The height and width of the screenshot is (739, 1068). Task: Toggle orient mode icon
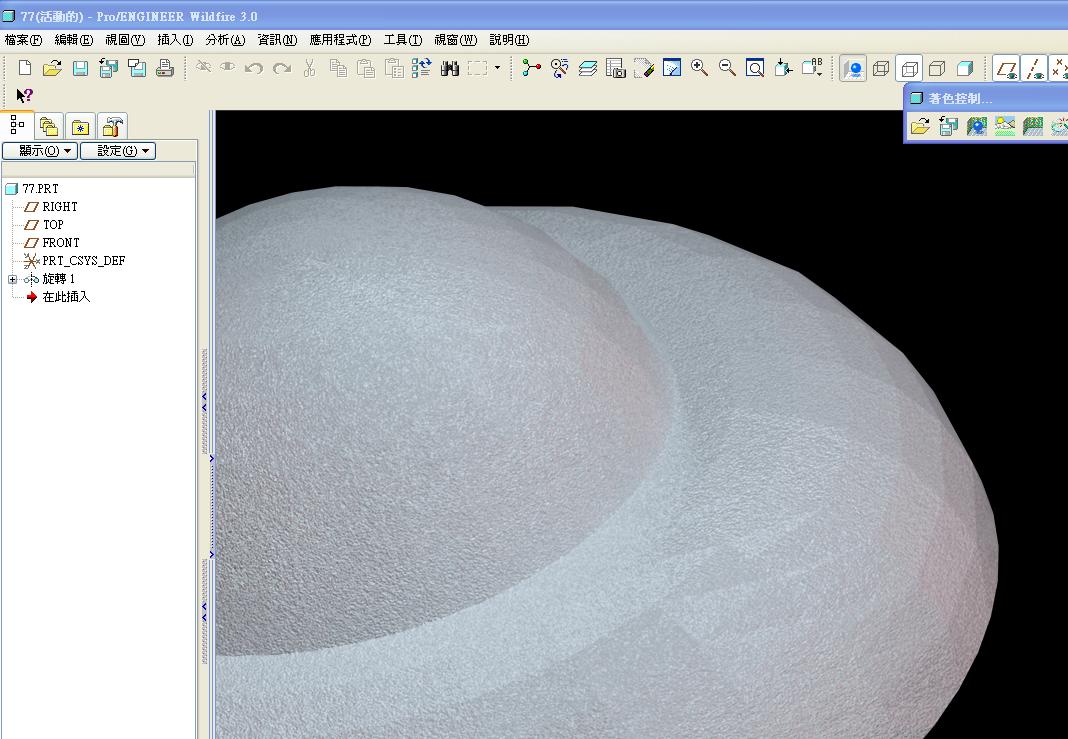tap(559, 68)
